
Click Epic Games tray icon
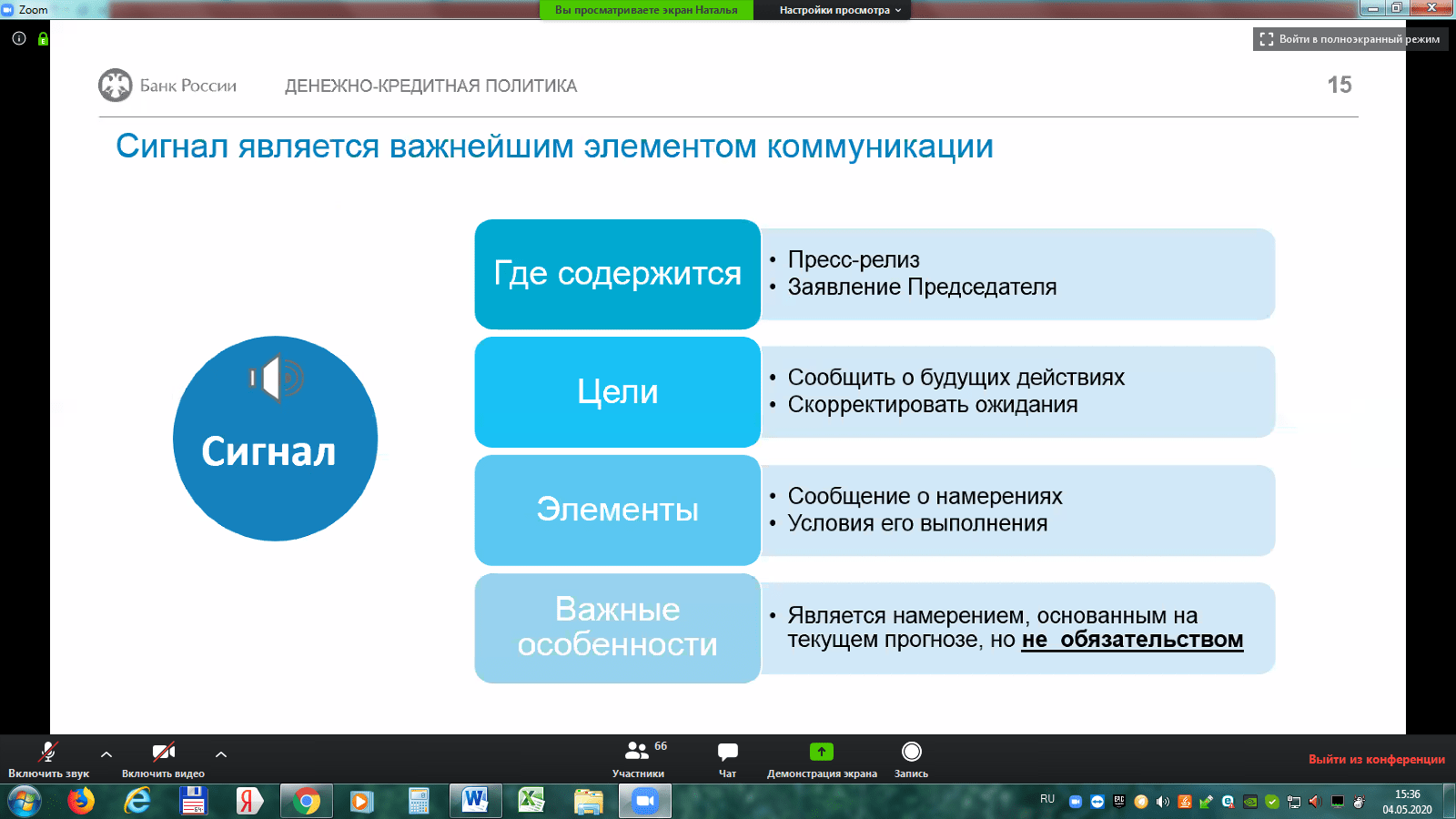[x=1119, y=802]
